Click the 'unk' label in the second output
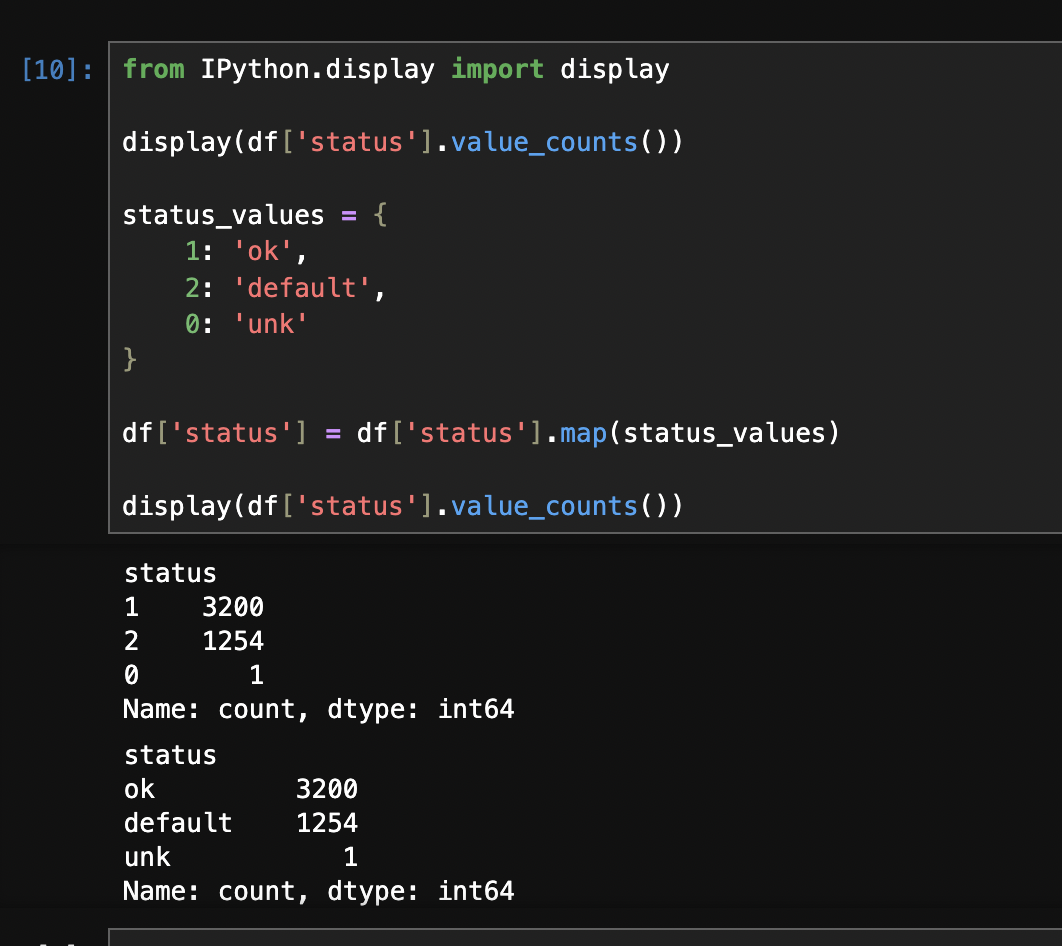The image size is (1062, 946). [147, 858]
